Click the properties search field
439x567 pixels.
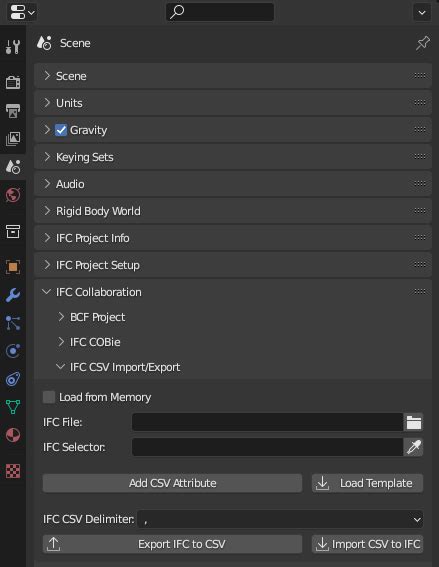pos(220,12)
